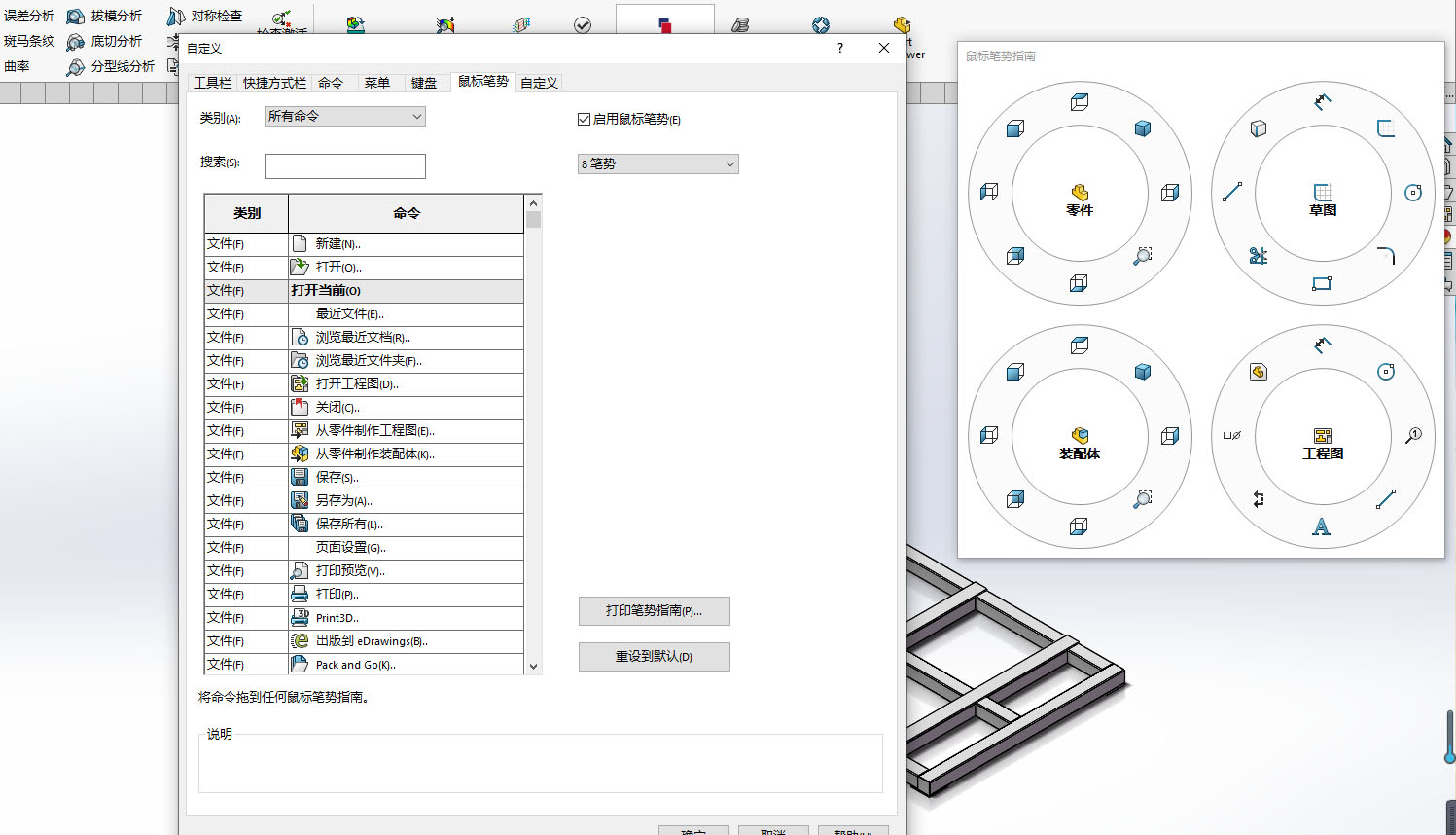
Task: Click the 打印笔势指南(P)... button
Action: 655,611
